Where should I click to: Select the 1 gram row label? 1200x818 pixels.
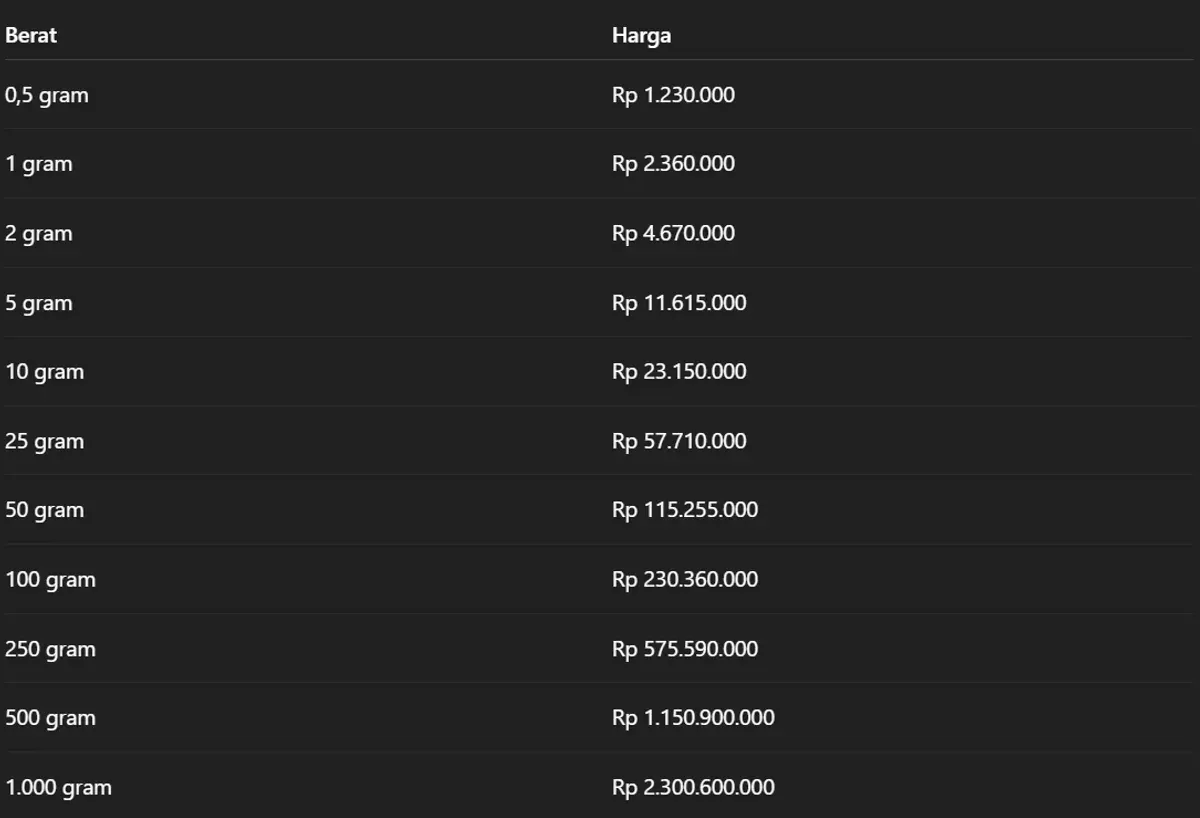coord(39,165)
